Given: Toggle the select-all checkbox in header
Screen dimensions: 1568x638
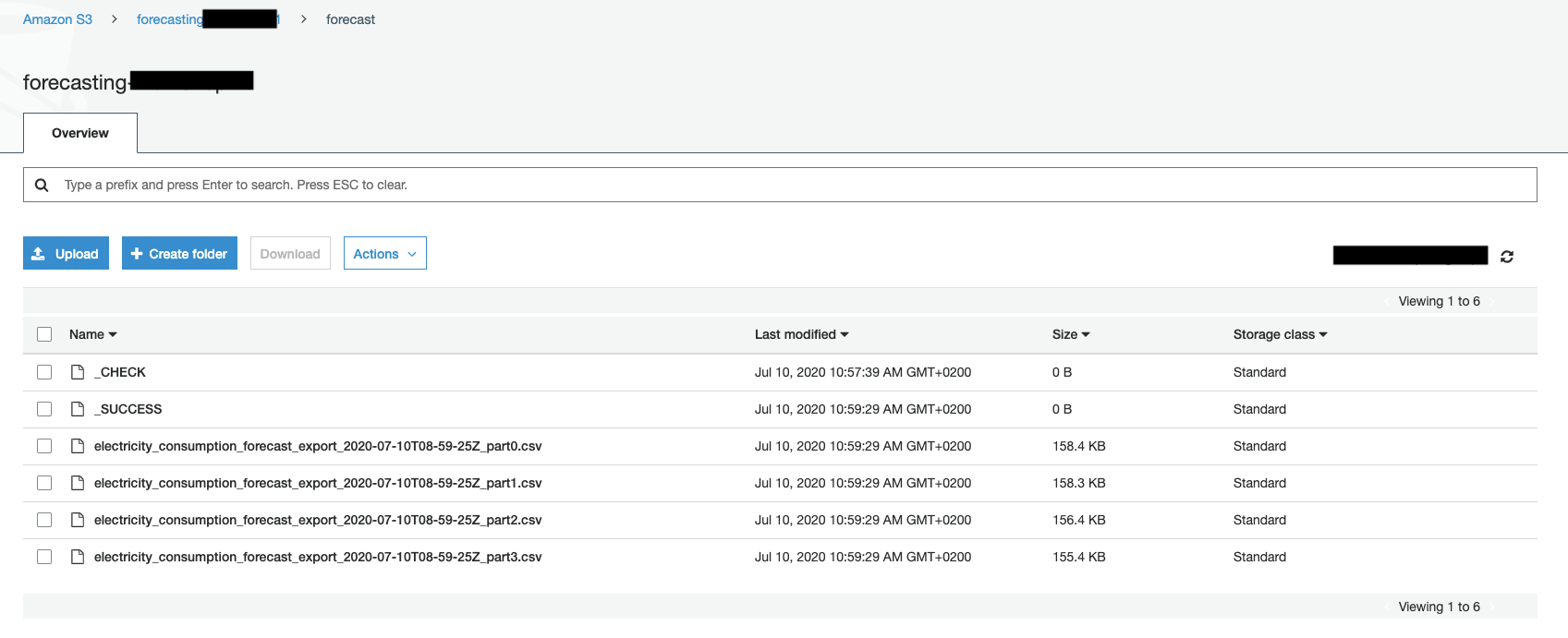Looking at the screenshot, I should click(44, 334).
